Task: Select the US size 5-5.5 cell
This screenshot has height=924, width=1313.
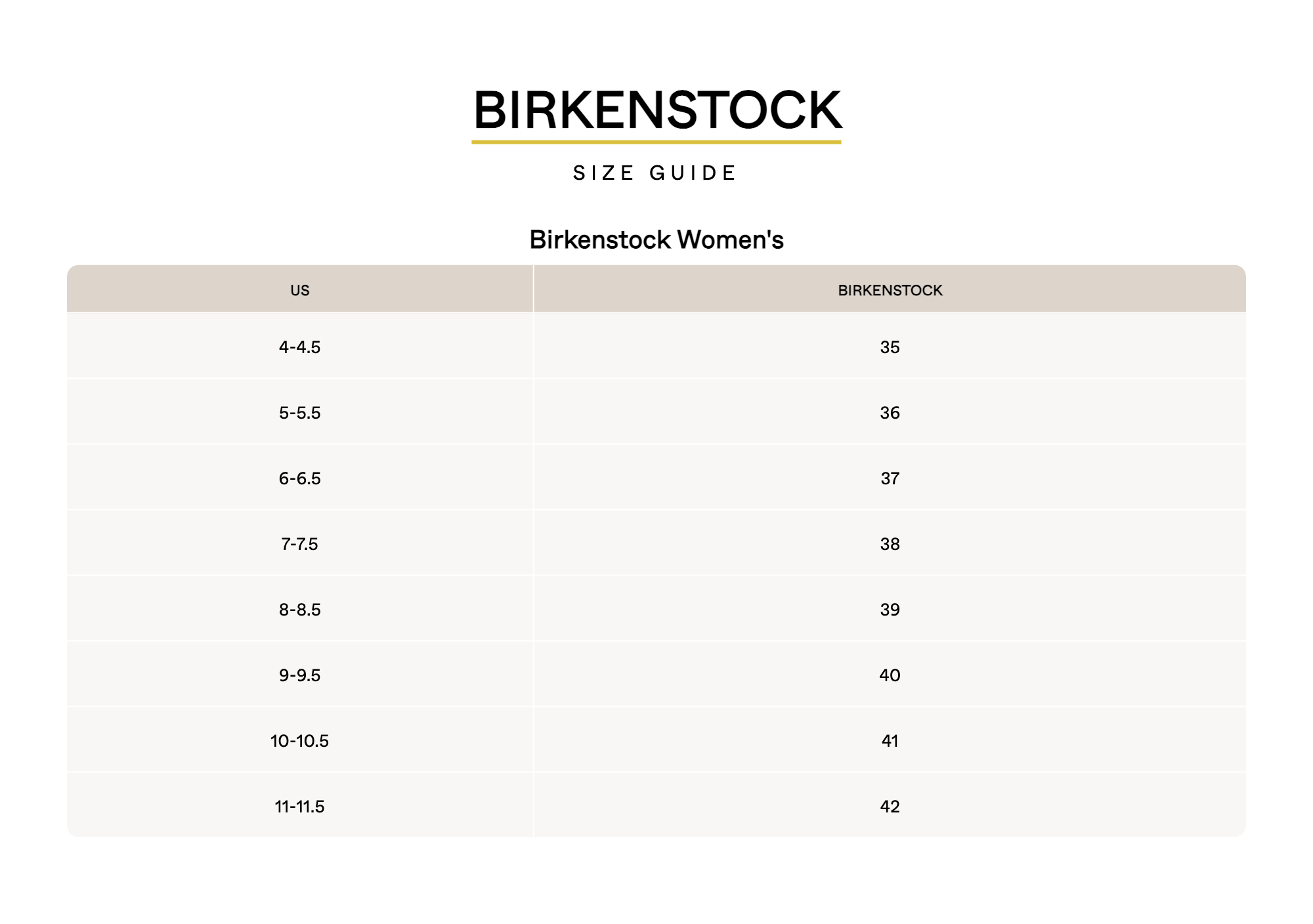Action: pyautogui.click(x=300, y=411)
